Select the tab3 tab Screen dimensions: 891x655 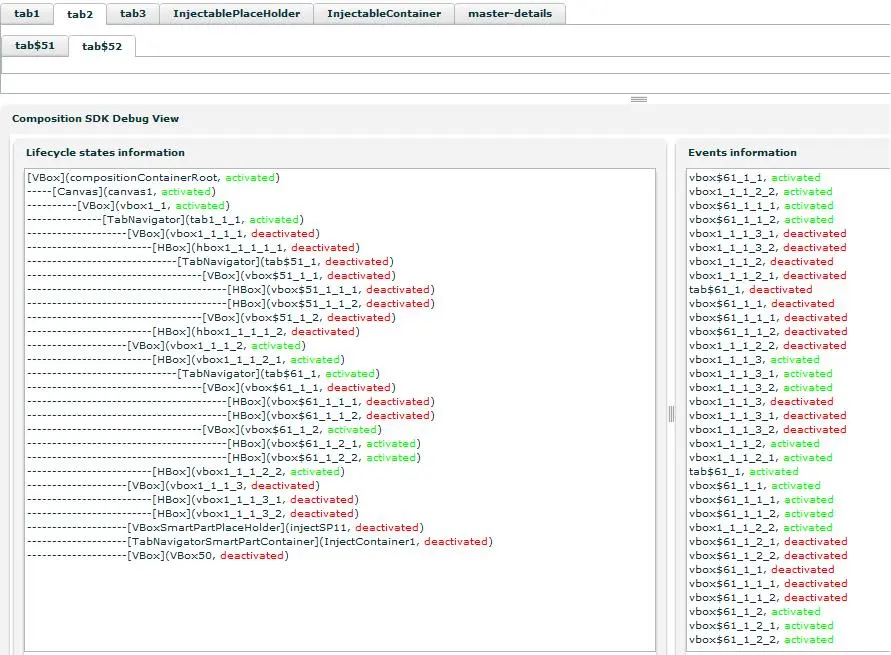[x=133, y=14]
